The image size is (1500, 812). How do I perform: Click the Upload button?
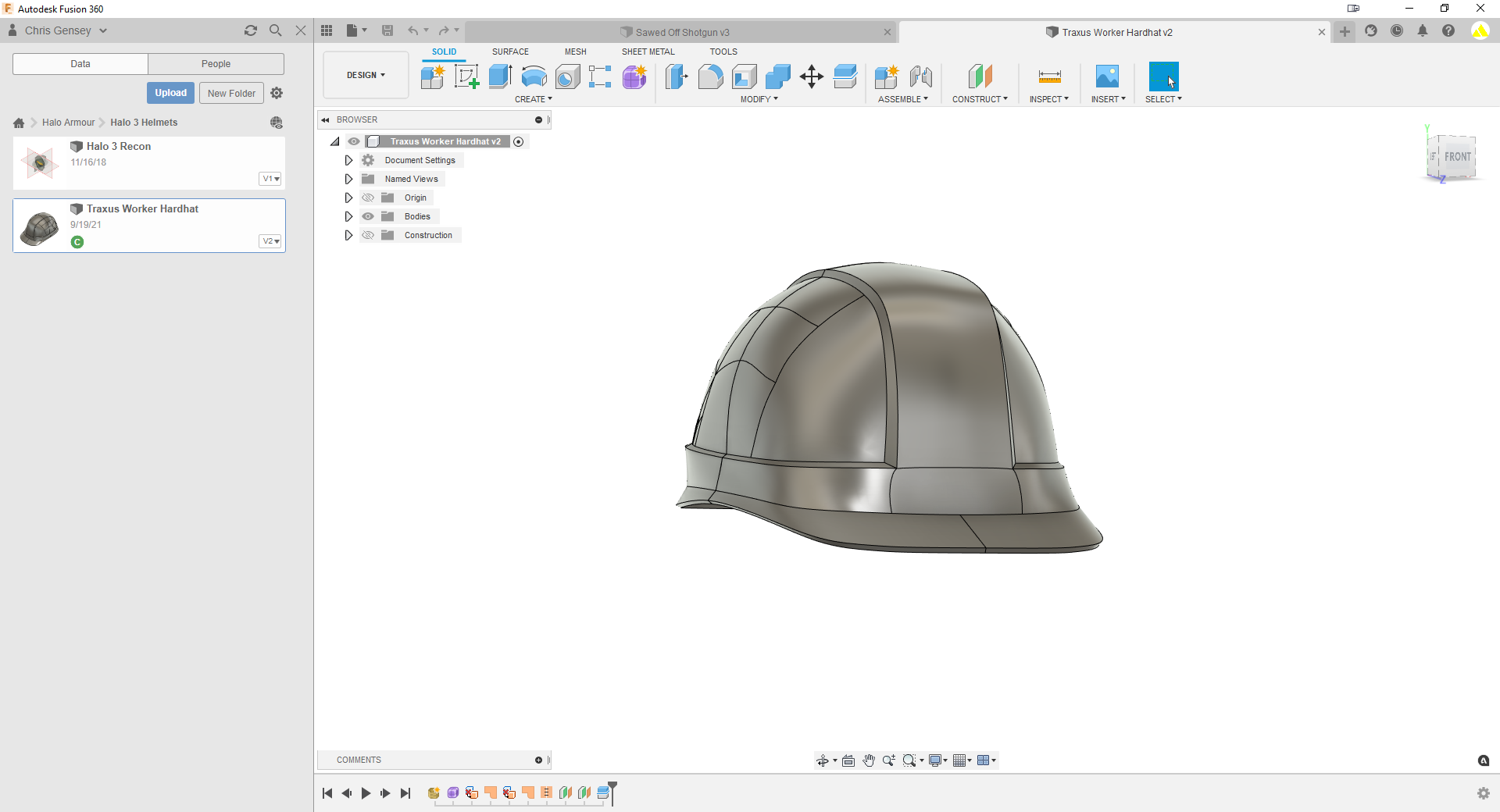[x=170, y=93]
